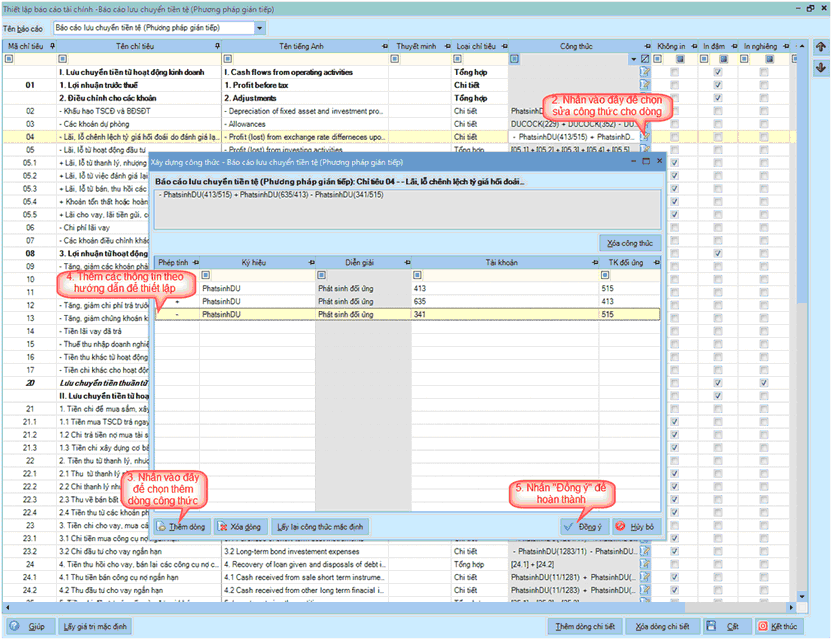Click filter icon under Tên chỉ tiêu column

[63, 59]
